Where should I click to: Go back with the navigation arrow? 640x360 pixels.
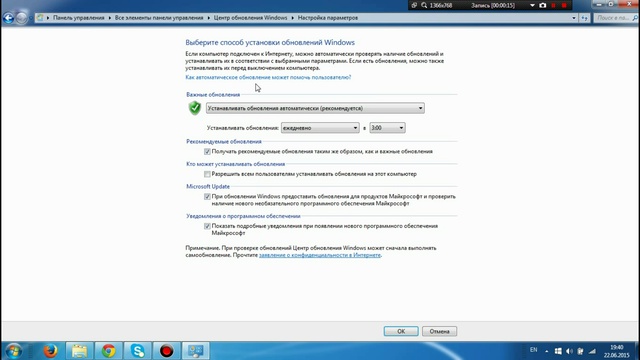(8, 18)
